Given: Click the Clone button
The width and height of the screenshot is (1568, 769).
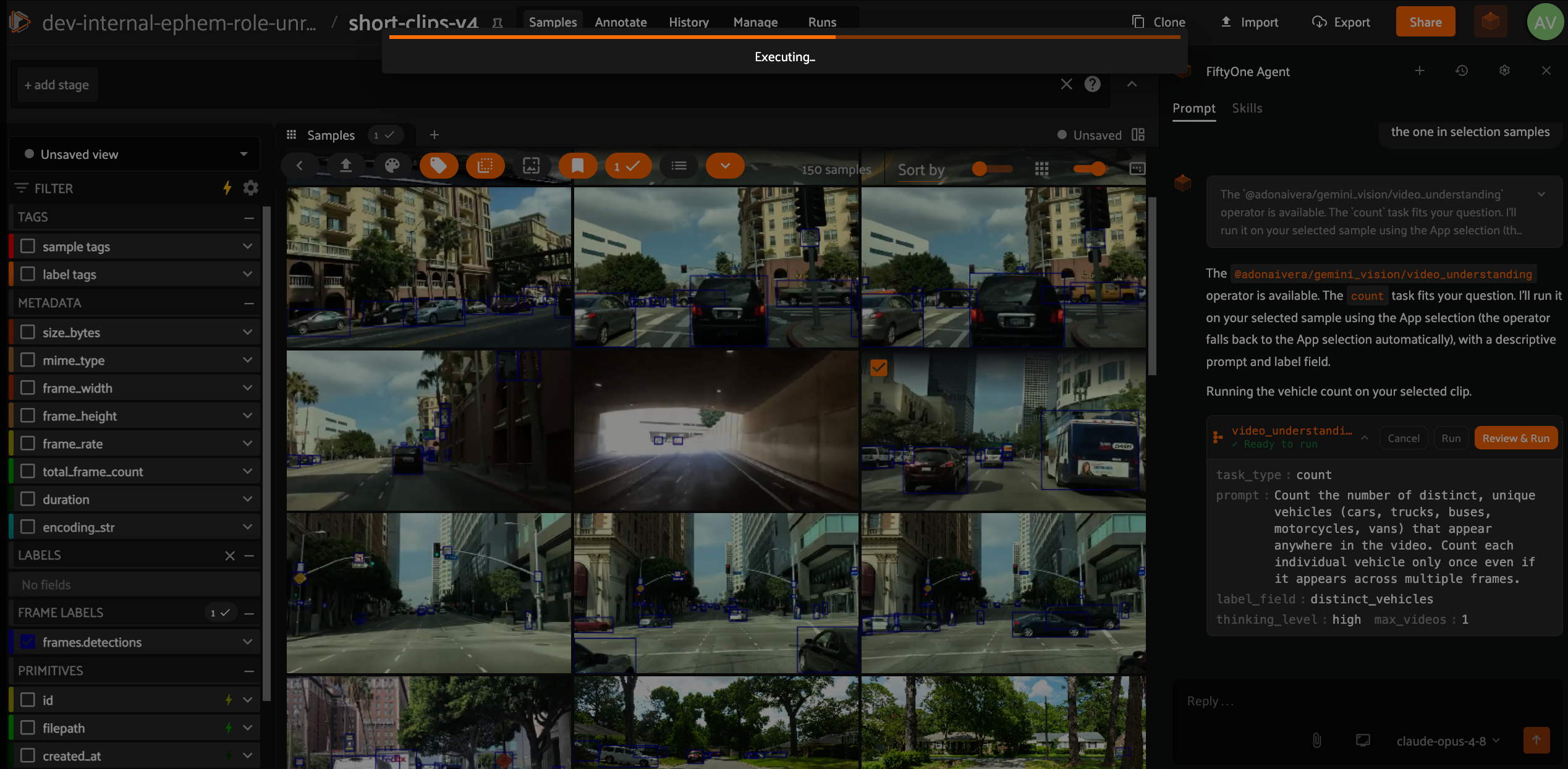Looking at the screenshot, I should coord(1159,22).
